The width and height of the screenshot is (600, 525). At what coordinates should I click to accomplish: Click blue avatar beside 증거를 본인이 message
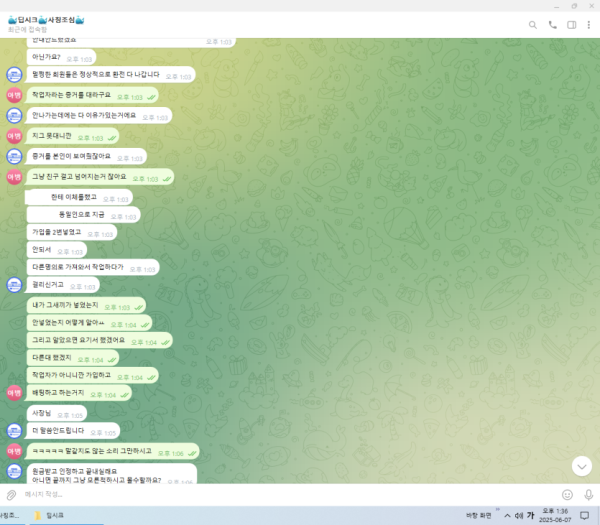click(14, 157)
